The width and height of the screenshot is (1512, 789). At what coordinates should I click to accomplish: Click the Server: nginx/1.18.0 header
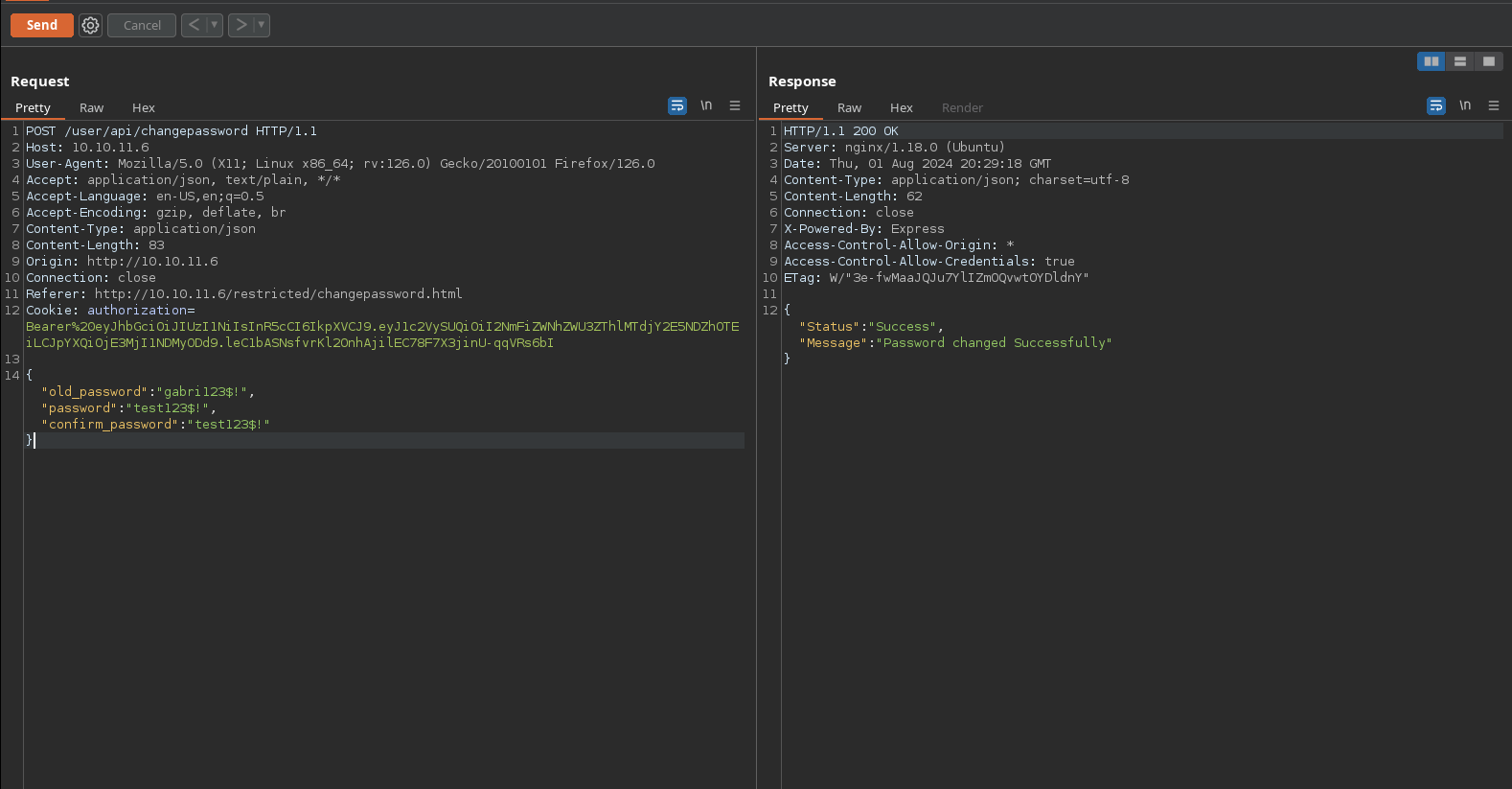[x=894, y=148]
